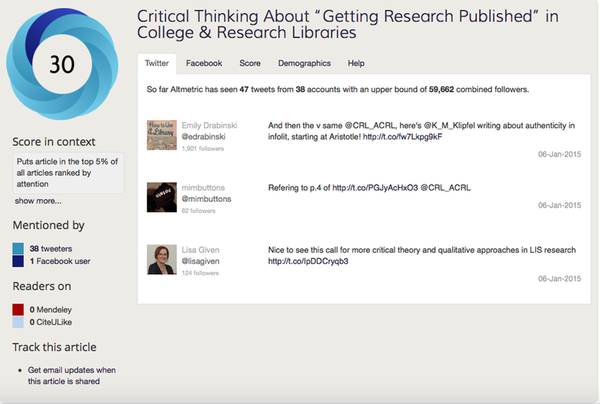Expand 'show more...' under Score in context

(x=37, y=201)
